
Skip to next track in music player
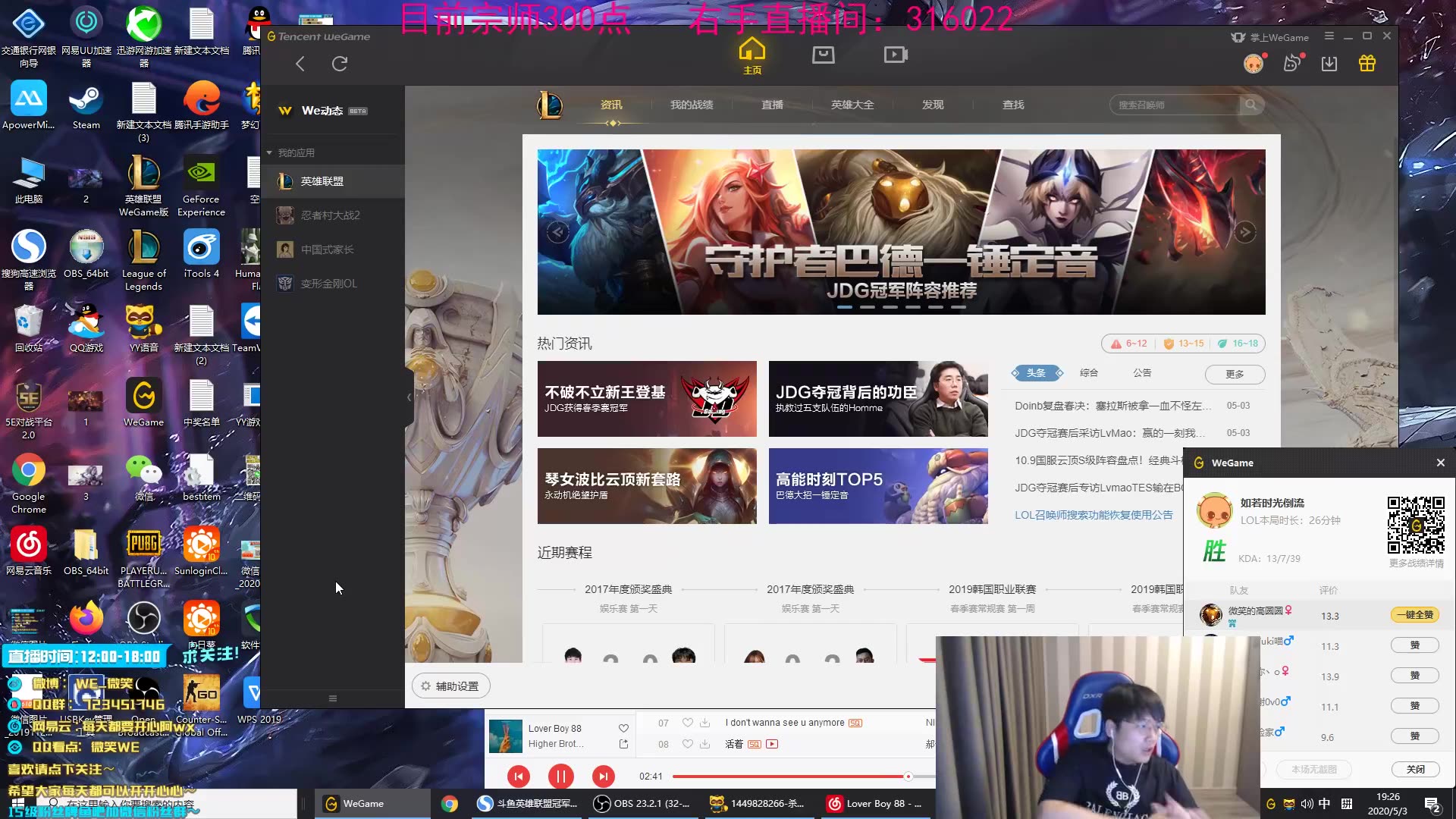604,776
